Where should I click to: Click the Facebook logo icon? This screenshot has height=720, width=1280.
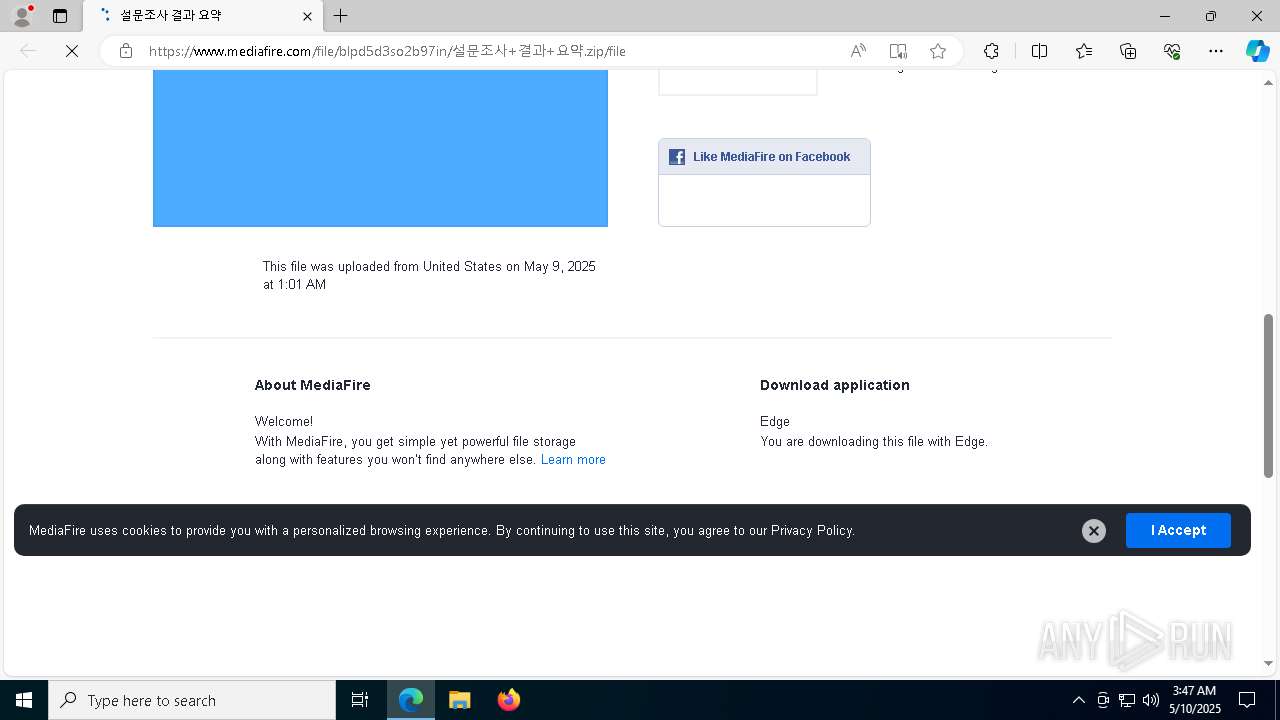click(677, 157)
